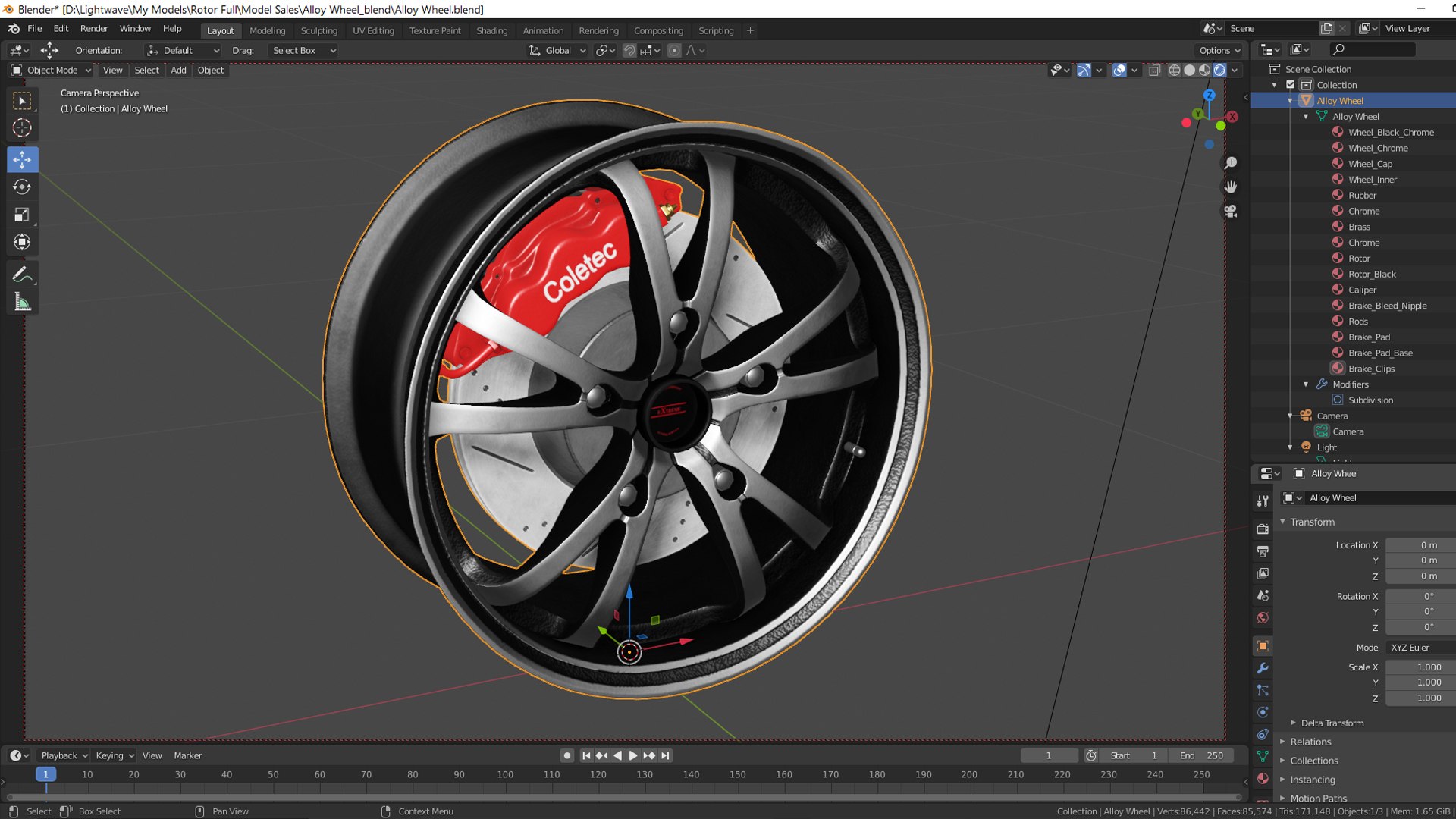
Task: Switch to the Shading workspace tab
Action: [x=491, y=30]
